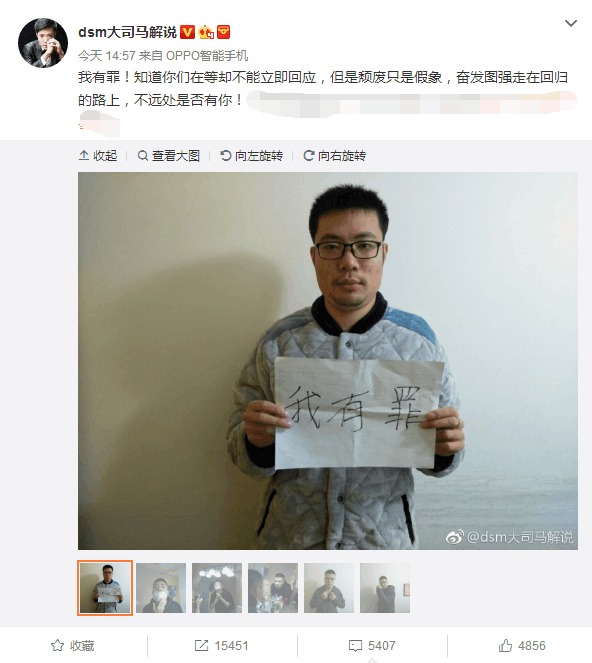Image resolution: width=592 pixels, height=663 pixels.
Task: Open the post options chevron menu
Action: point(571,23)
